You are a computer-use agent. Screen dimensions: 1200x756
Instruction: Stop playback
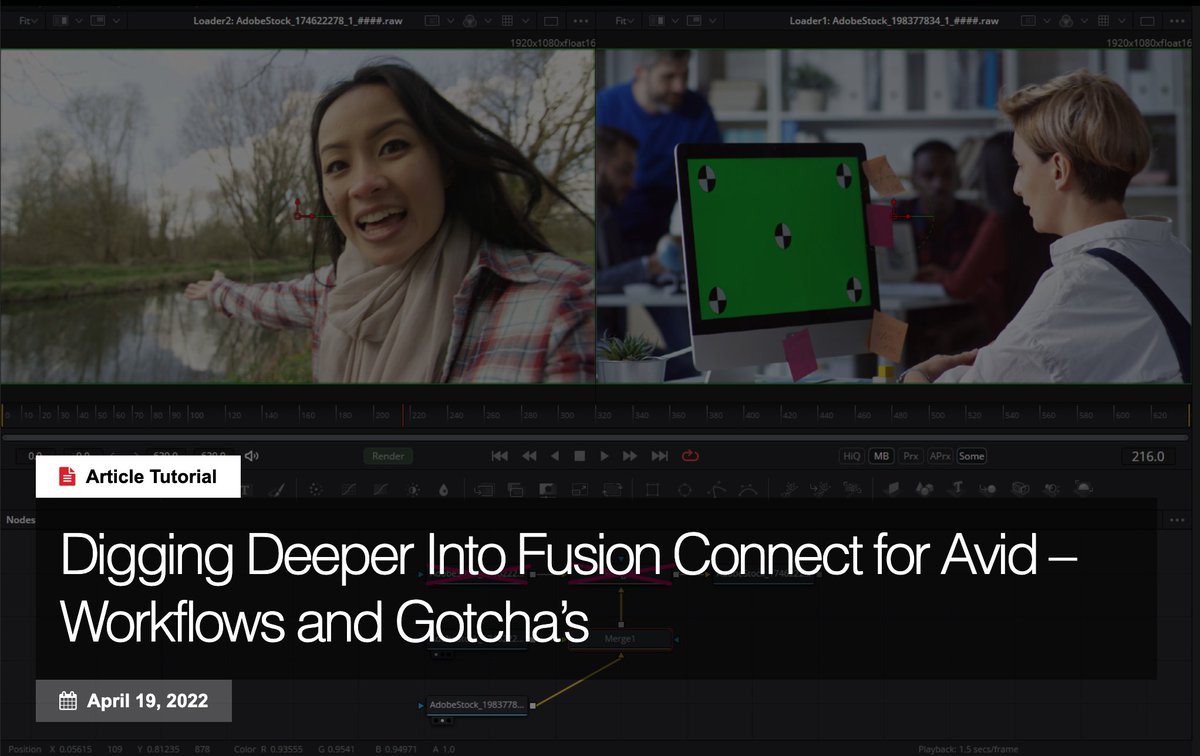[579, 456]
